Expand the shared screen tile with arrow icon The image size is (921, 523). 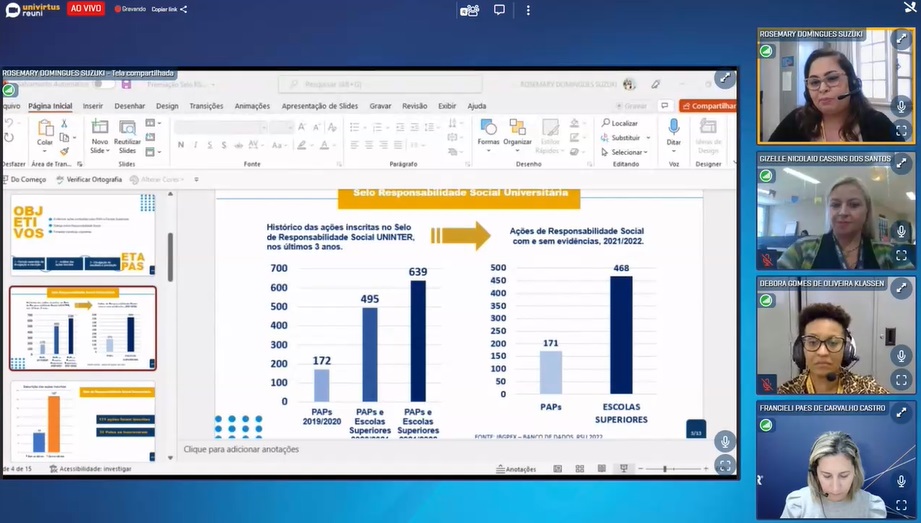[x=725, y=78]
